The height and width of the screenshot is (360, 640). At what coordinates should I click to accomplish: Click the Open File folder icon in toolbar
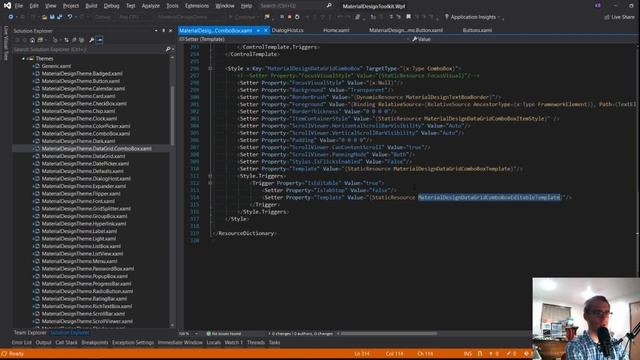[44, 17]
